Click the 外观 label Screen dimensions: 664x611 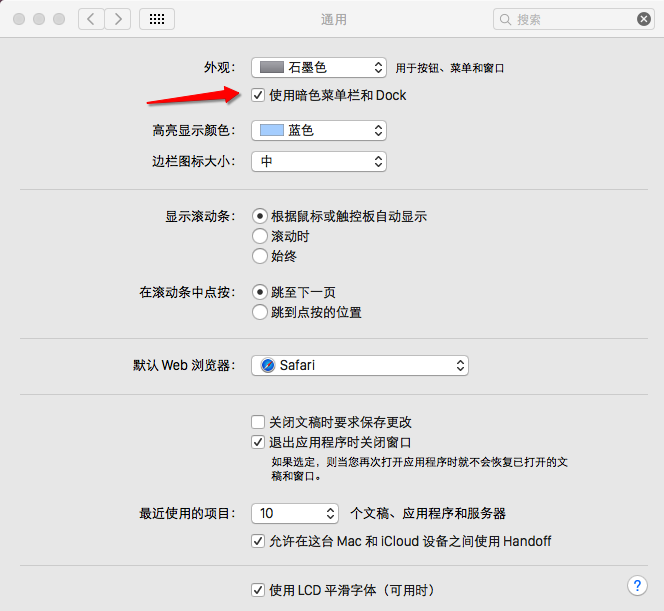coord(219,67)
